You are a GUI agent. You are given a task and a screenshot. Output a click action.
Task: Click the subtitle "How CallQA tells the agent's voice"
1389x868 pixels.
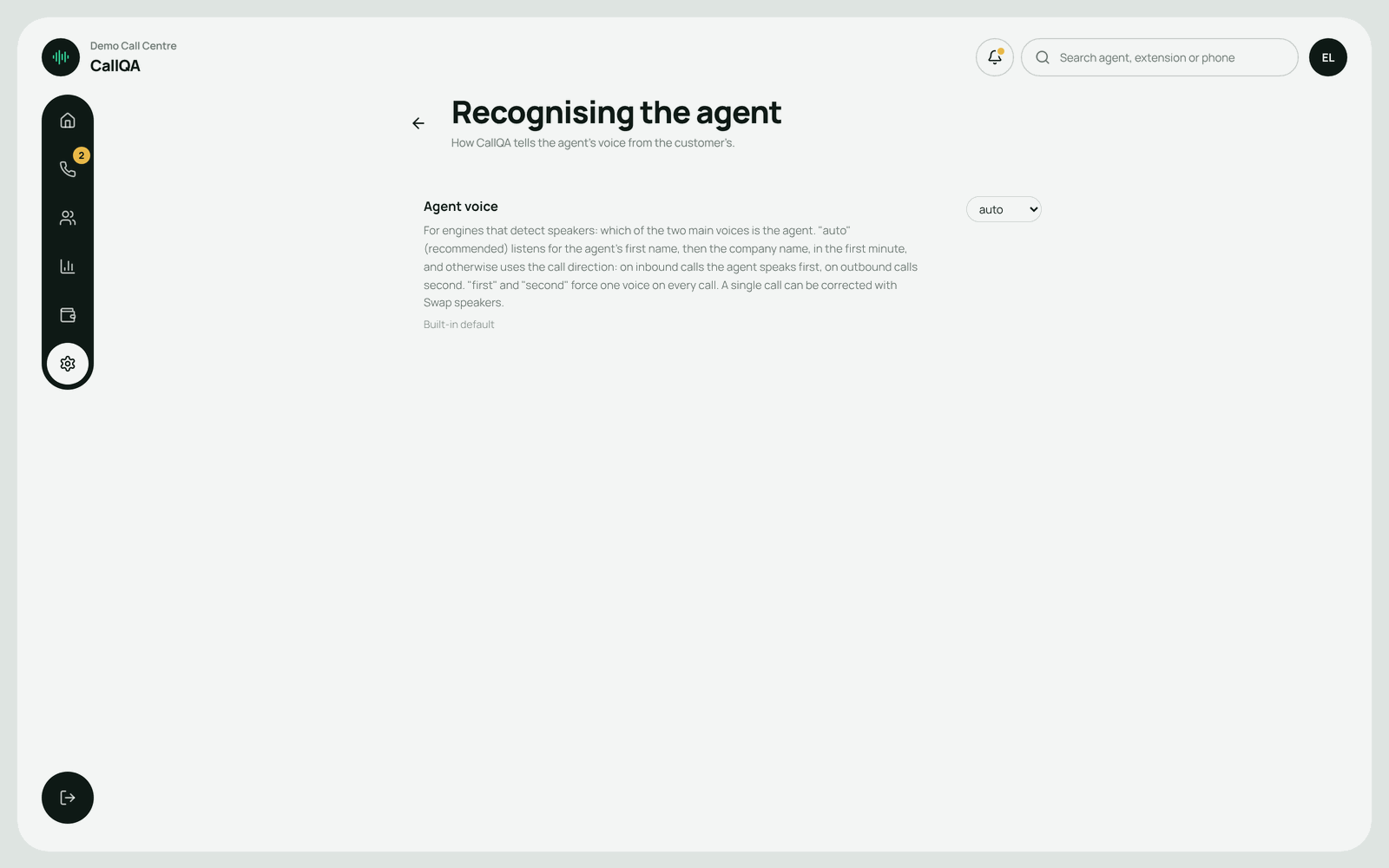(x=593, y=143)
